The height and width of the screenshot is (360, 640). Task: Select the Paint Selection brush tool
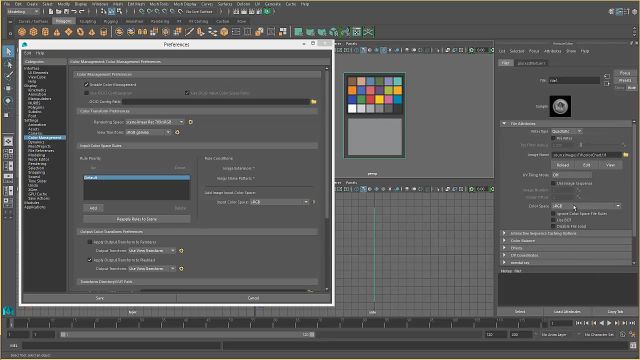coord(9,76)
